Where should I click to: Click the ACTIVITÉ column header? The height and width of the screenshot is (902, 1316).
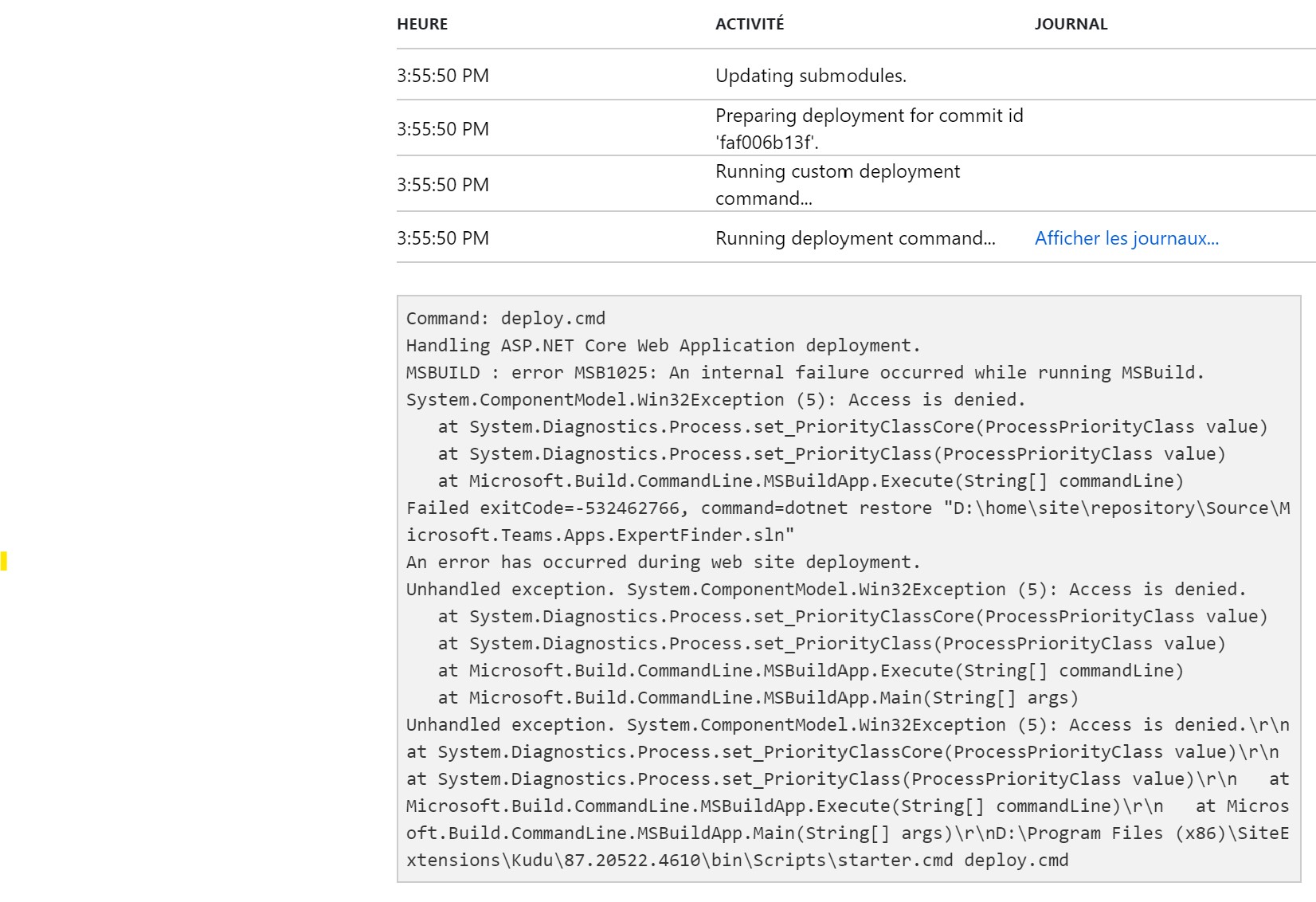click(750, 24)
